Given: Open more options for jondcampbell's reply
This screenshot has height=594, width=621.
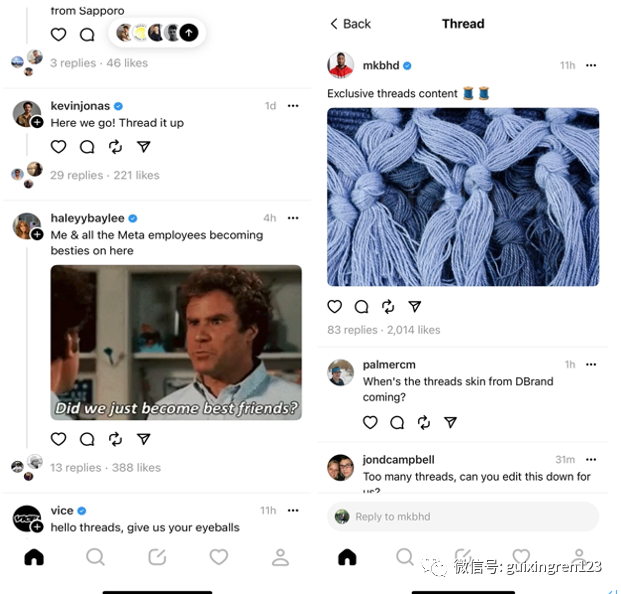Looking at the screenshot, I should (x=591, y=460).
